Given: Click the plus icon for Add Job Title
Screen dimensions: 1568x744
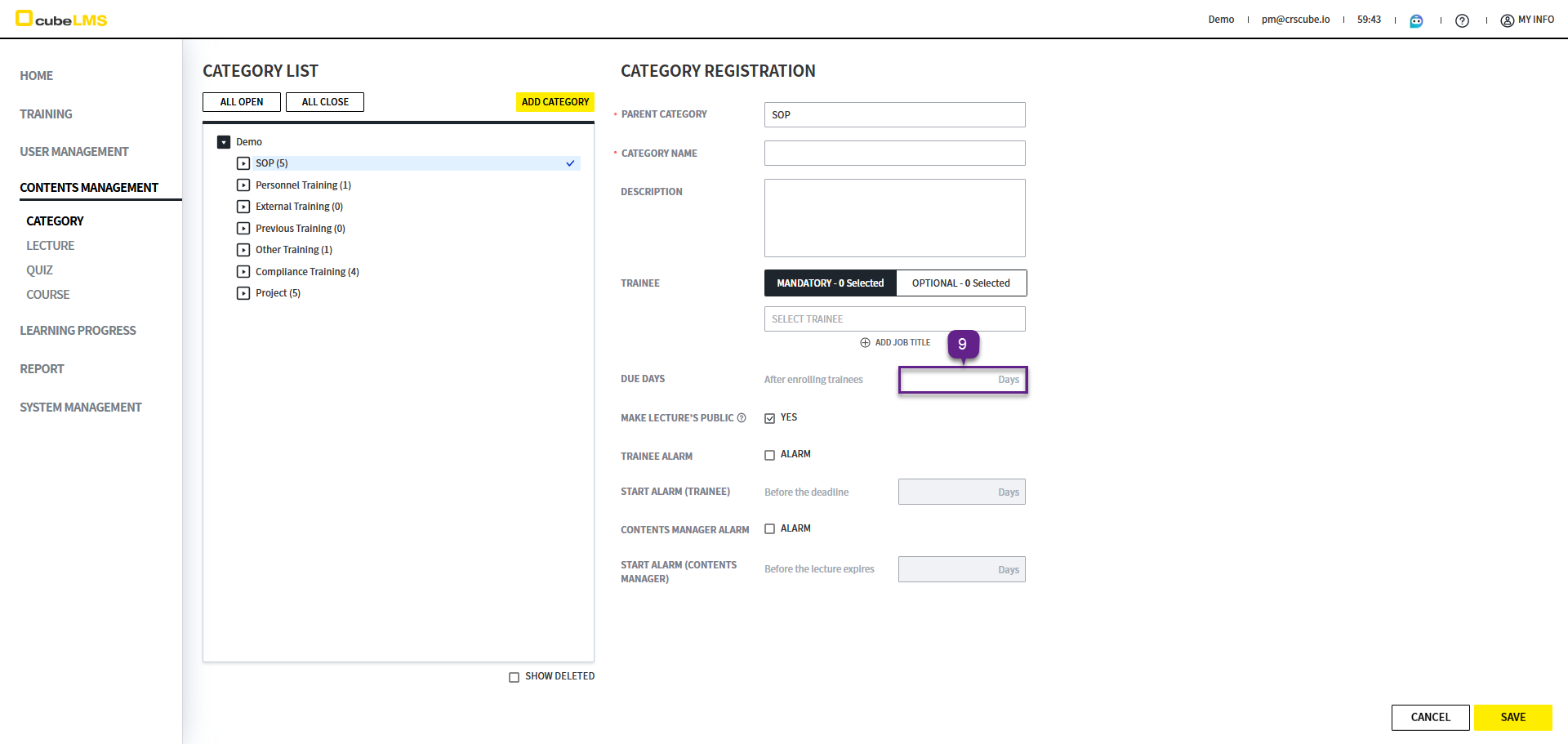Looking at the screenshot, I should [x=865, y=343].
